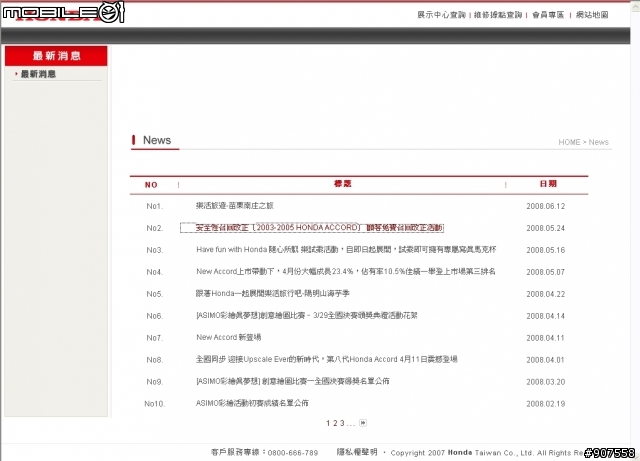Go to pagination page 2
This screenshot has height=461, width=640.
pos(335,423)
